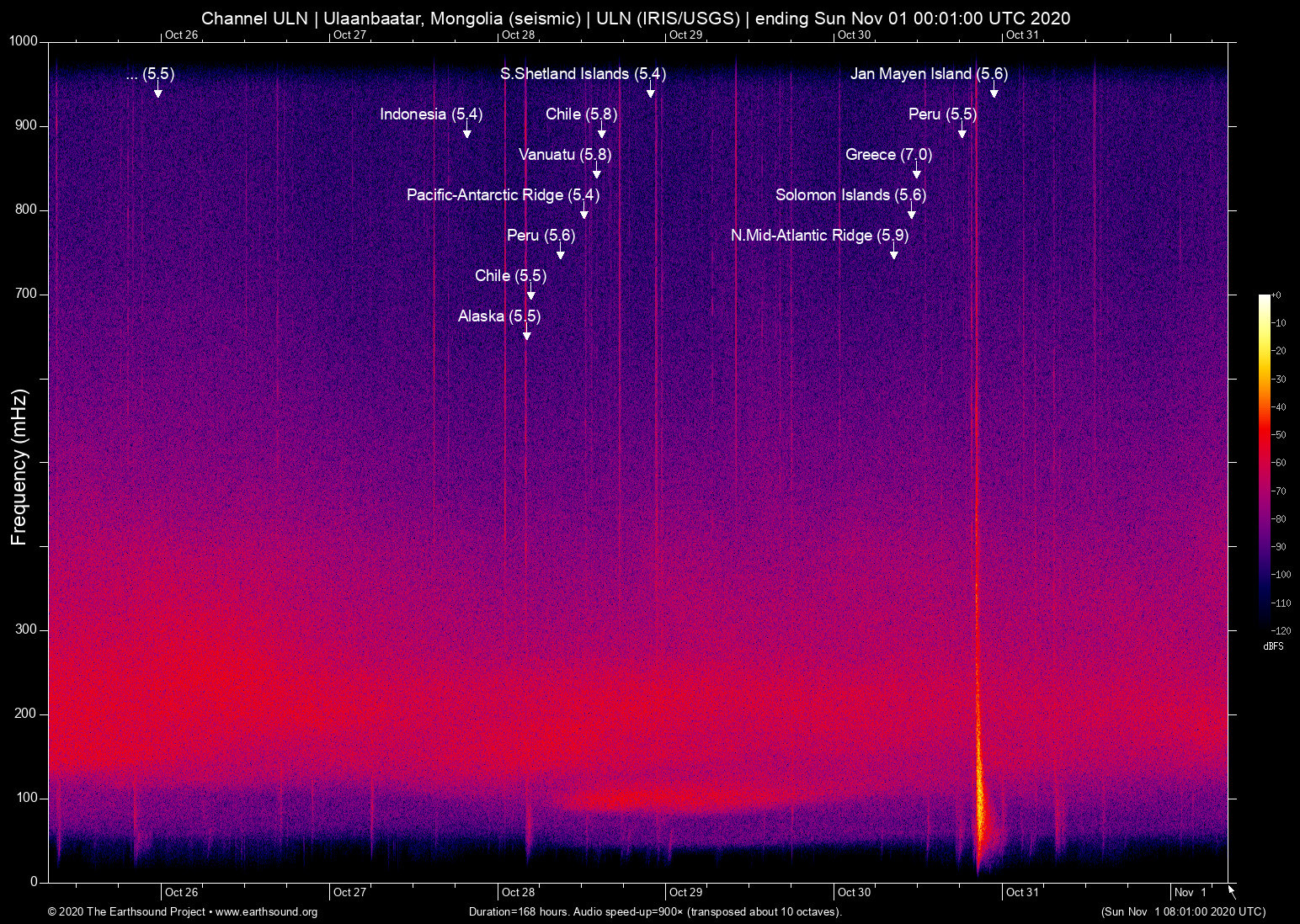The height and width of the screenshot is (924, 1300).
Task: Click the arrow beneath Solomon Islands (5.6)
Action: click(x=912, y=213)
